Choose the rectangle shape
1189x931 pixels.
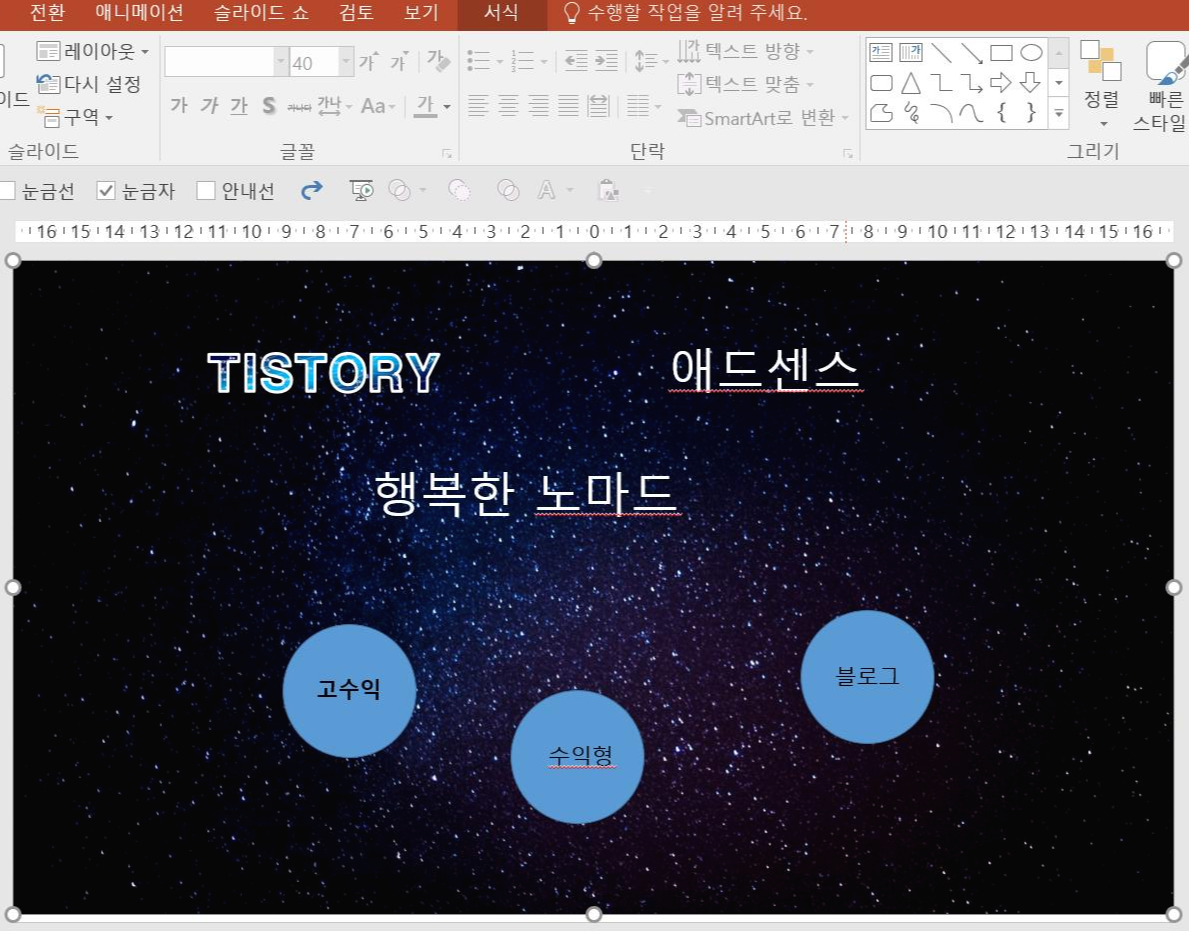pyautogui.click(x=1001, y=52)
